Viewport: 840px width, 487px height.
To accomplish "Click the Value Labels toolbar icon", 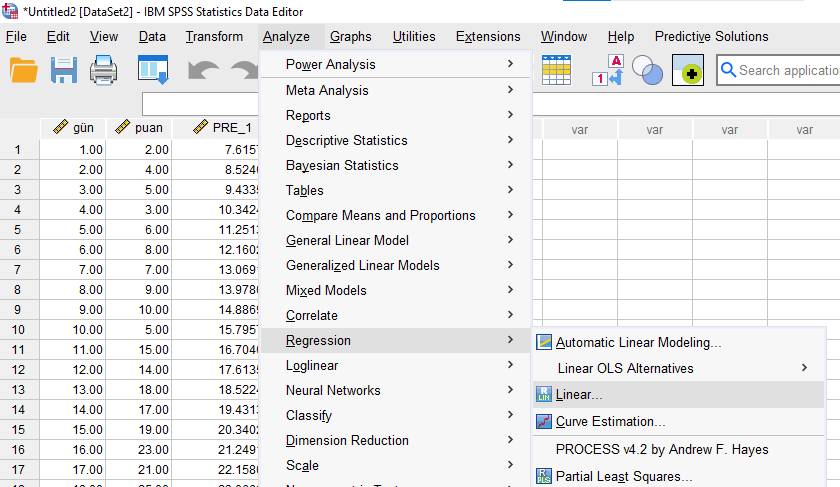I will [608, 71].
